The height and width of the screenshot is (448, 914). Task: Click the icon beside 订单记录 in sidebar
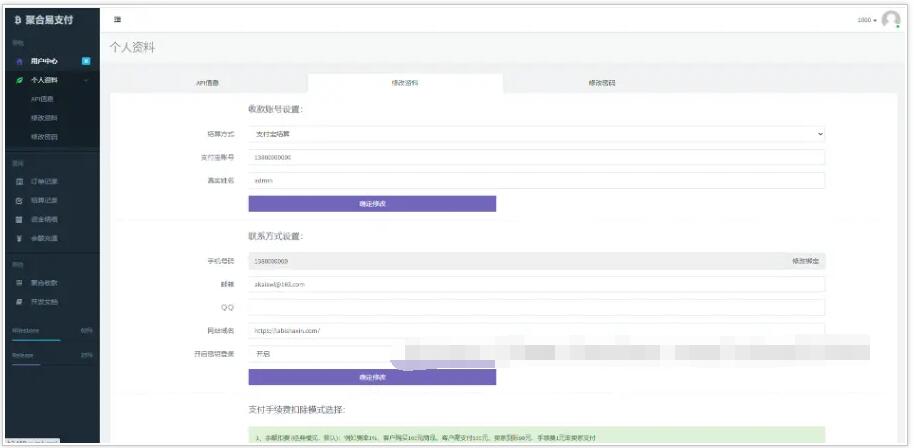point(19,181)
